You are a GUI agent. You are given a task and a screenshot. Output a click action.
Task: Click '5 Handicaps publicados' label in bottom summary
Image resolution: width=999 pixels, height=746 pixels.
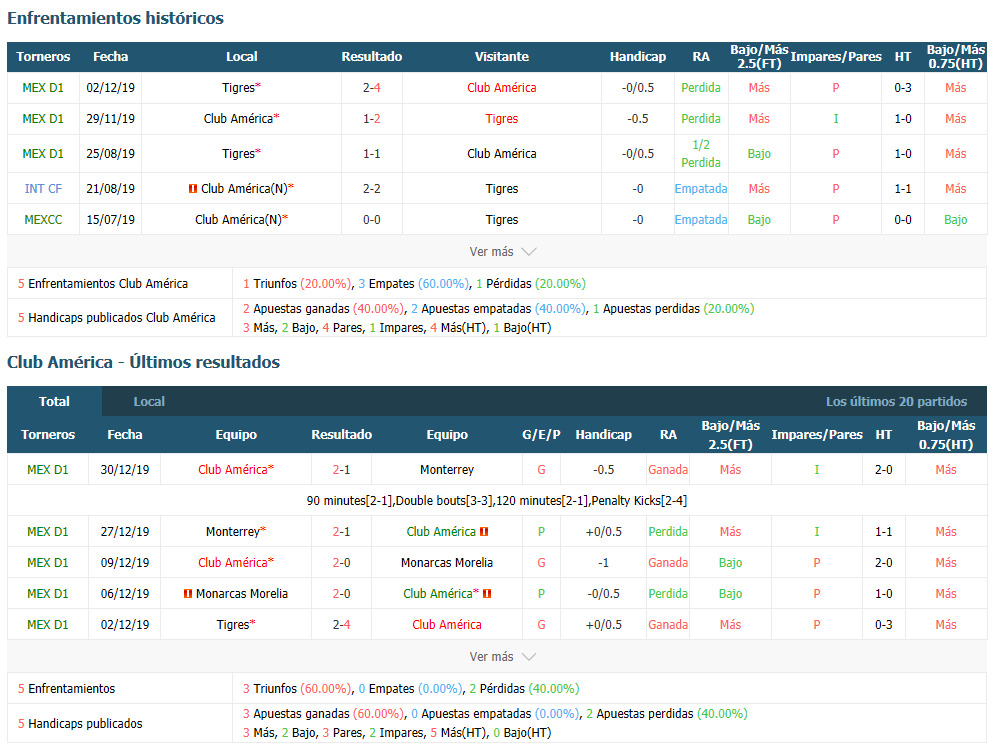point(80,724)
